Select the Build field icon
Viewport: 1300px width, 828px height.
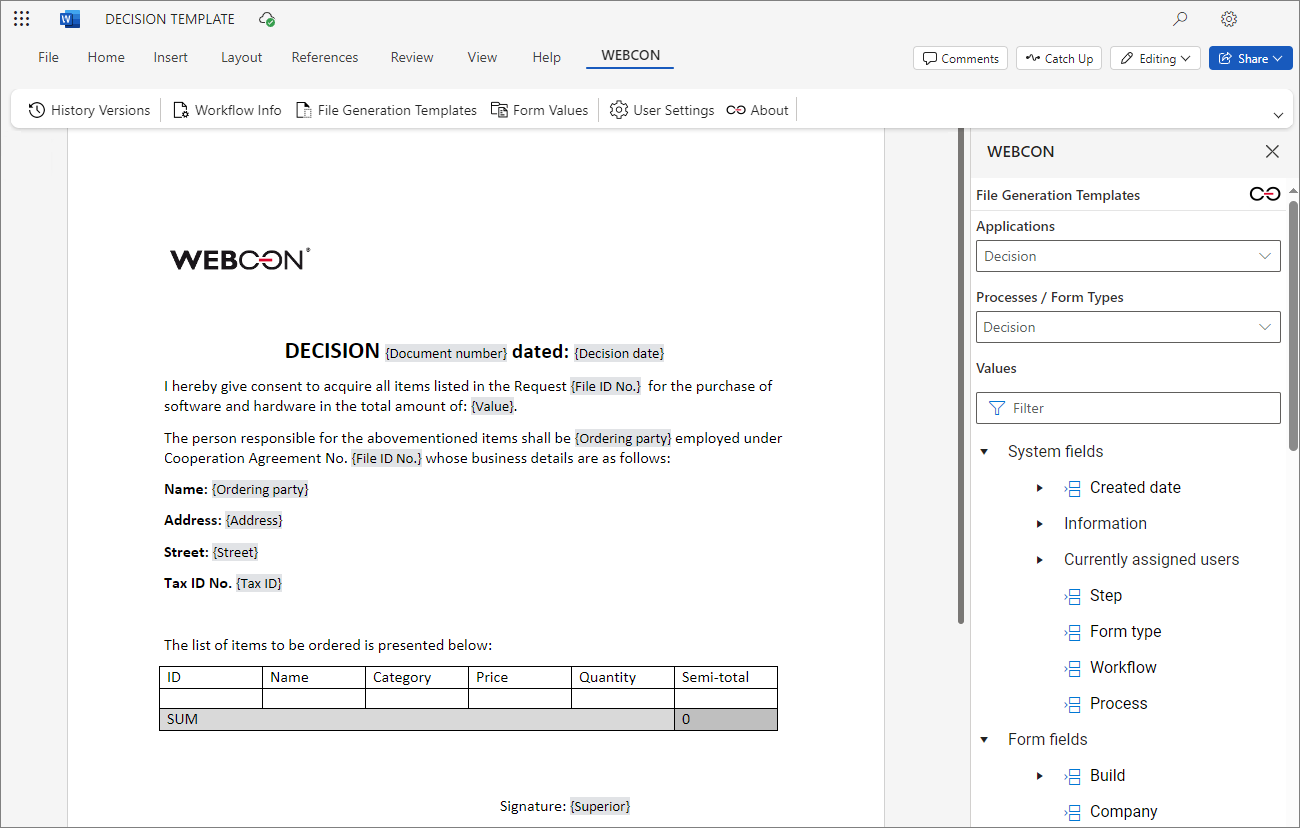pyautogui.click(x=1073, y=776)
